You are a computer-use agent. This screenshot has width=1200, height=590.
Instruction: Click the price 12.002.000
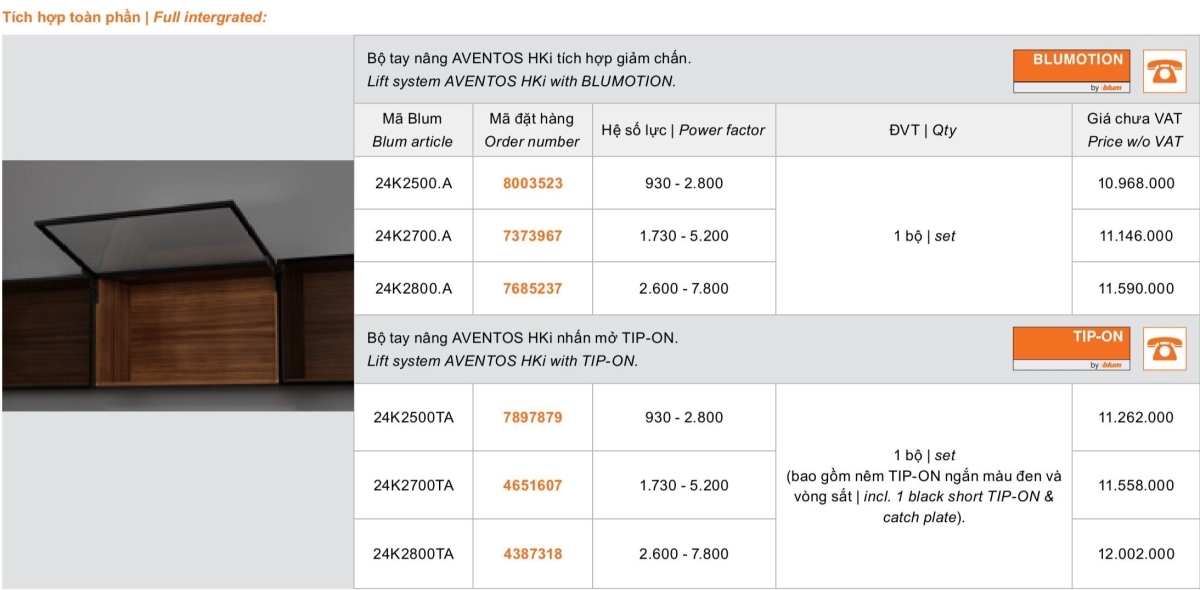(1136, 553)
